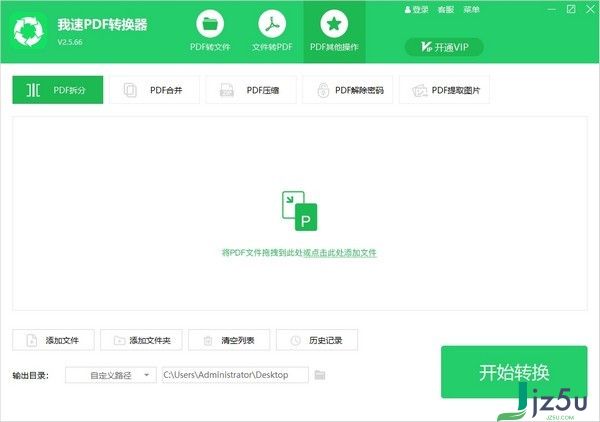Viewport: 600px width, 422px height.
Task: Click the 或点击此处添加文件 link
Action: (x=340, y=253)
